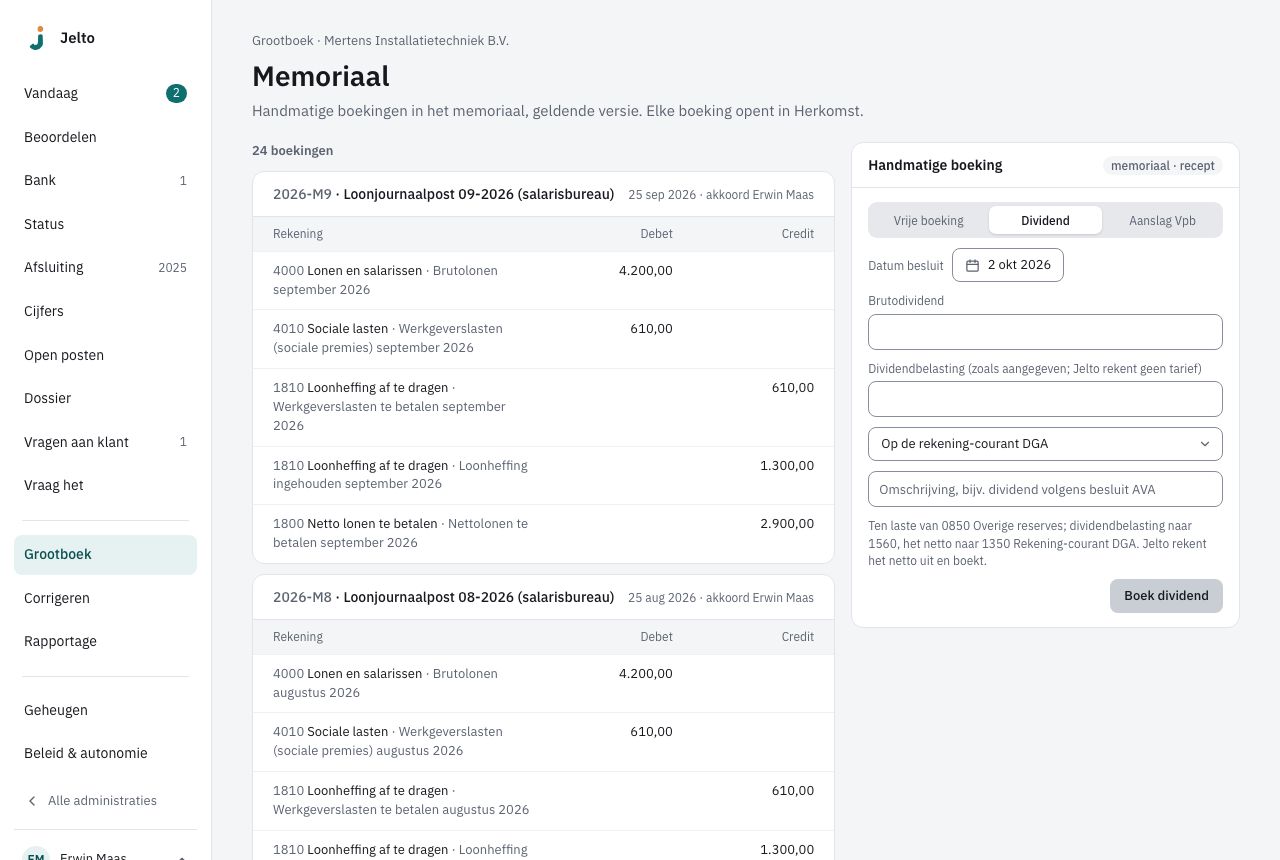Click the memoriaal · recept tag

[x=1163, y=166]
